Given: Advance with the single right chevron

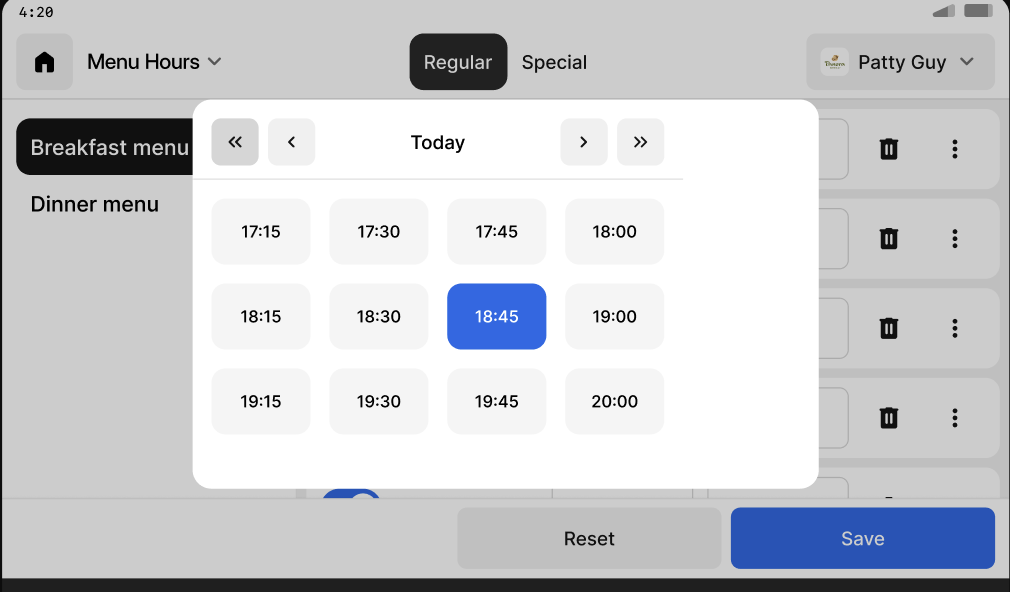Looking at the screenshot, I should (x=584, y=142).
